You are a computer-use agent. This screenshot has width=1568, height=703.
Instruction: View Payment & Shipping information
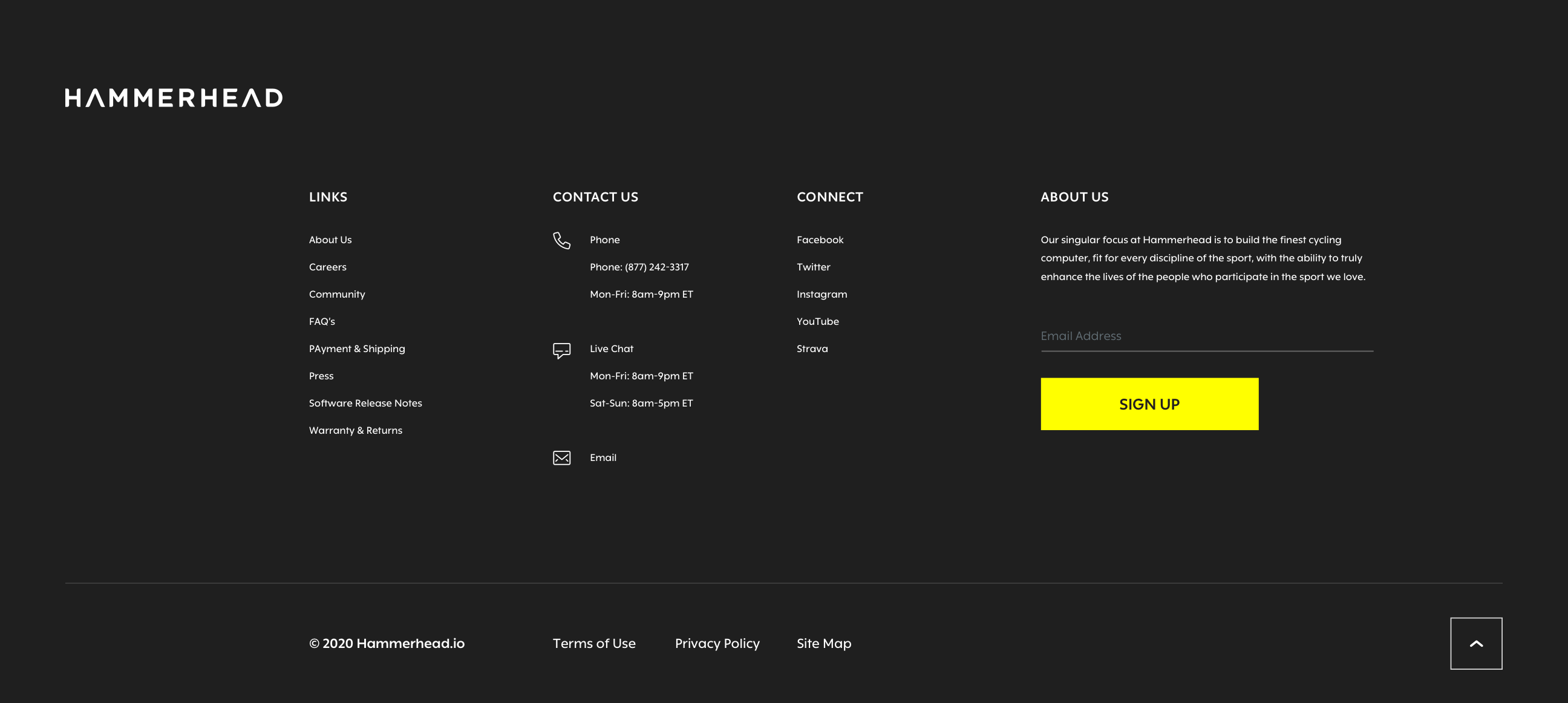pyautogui.click(x=357, y=348)
